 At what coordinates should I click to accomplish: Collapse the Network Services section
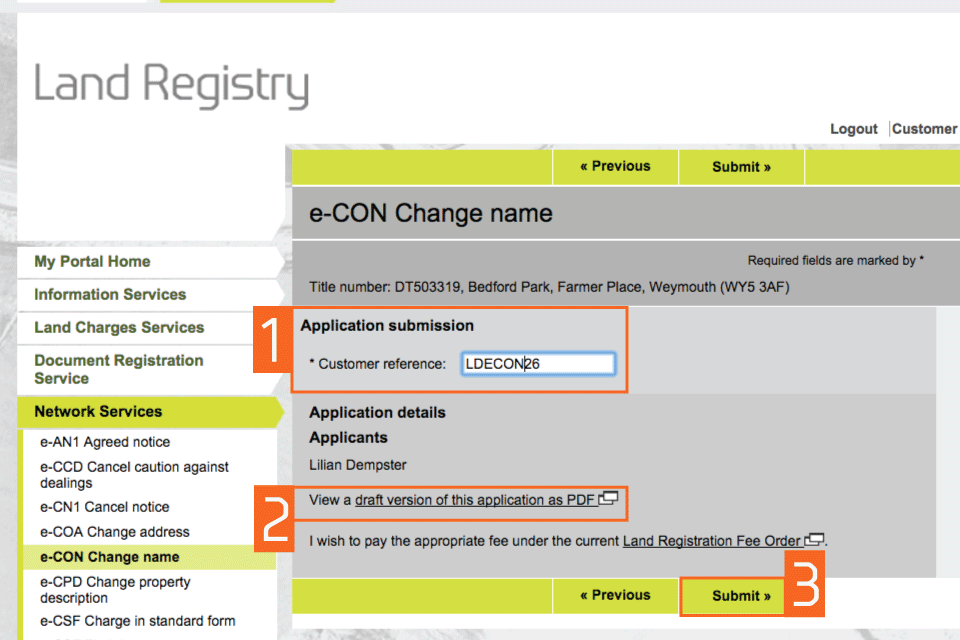[x=98, y=412]
